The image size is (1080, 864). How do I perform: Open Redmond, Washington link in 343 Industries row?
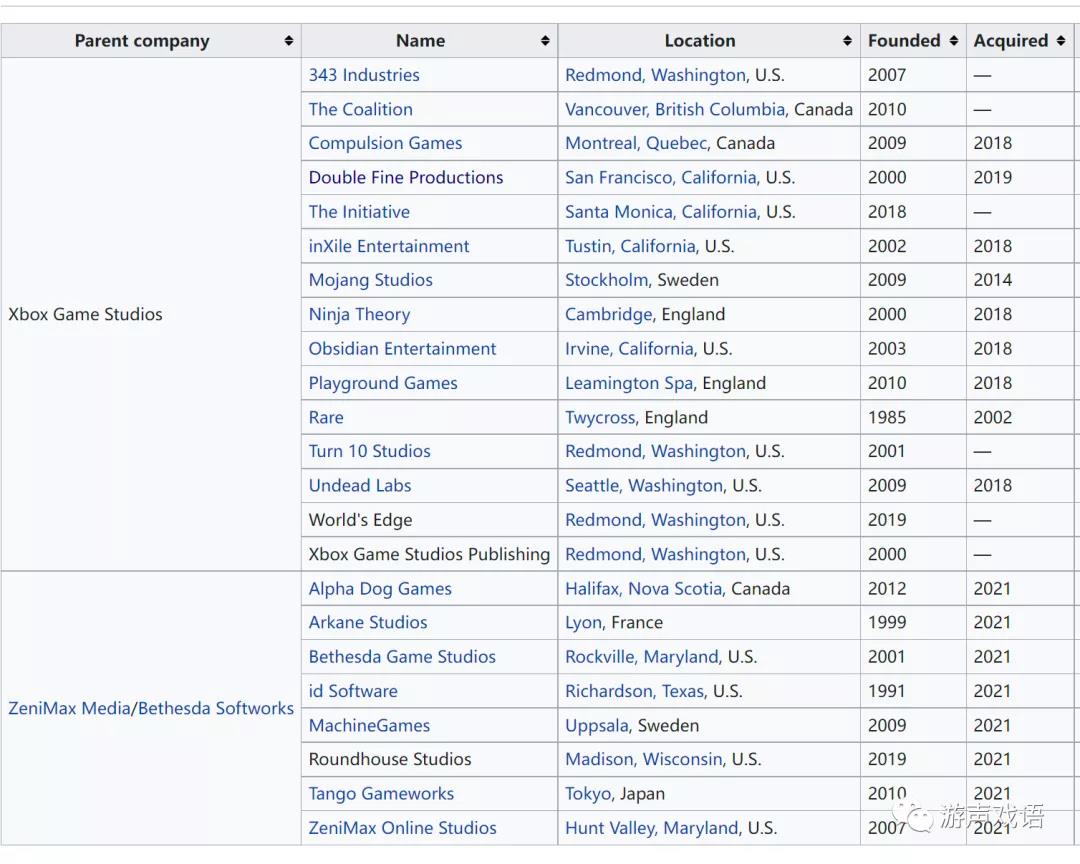pyautogui.click(x=656, y=75)
